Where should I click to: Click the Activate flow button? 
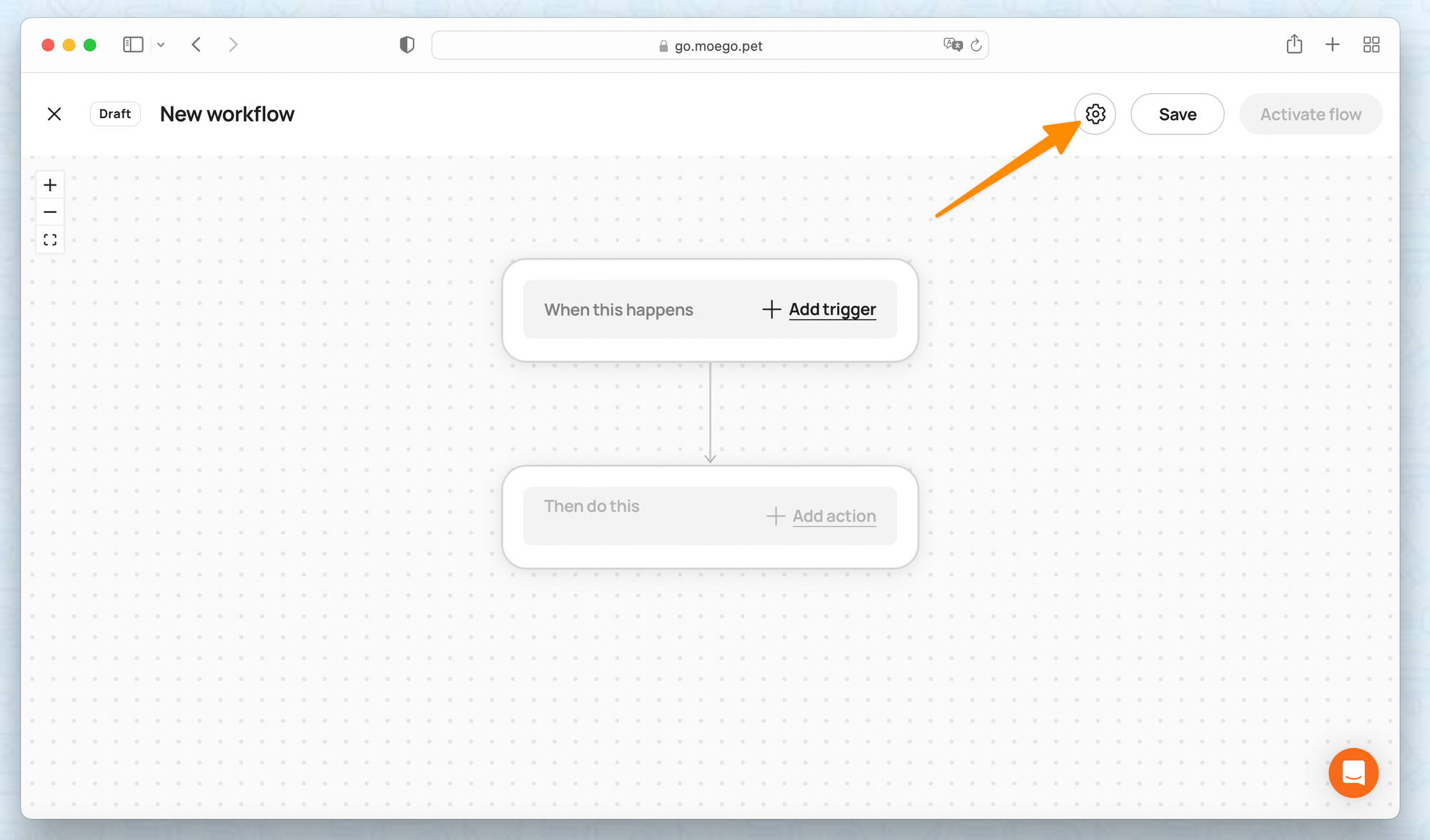[1310, 114]
